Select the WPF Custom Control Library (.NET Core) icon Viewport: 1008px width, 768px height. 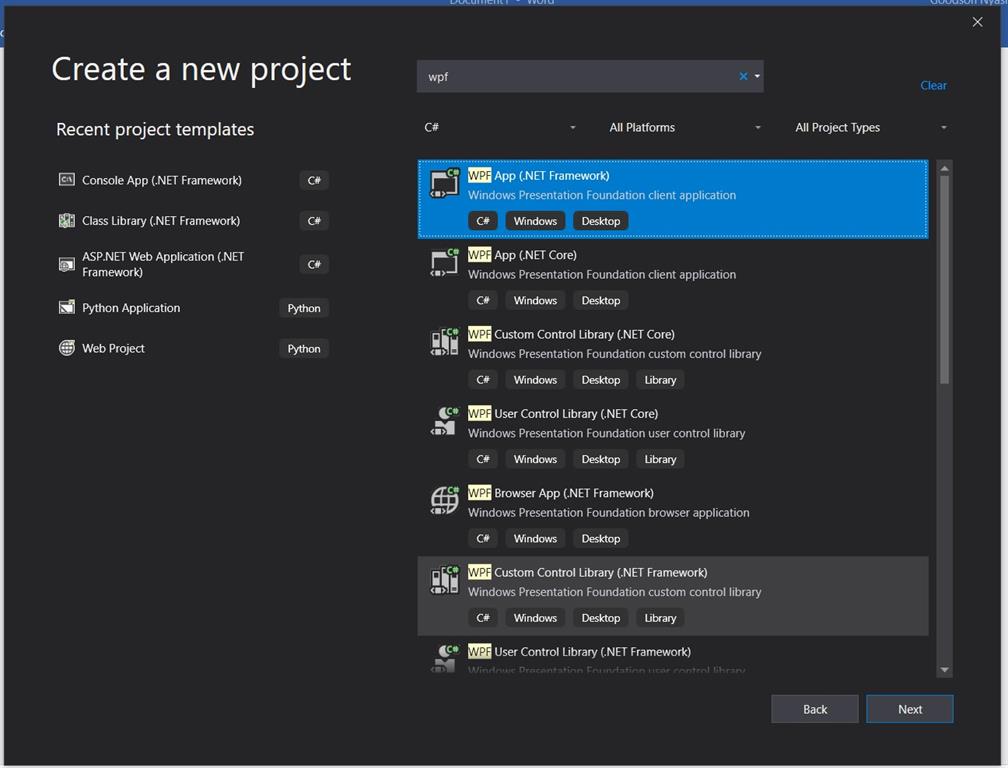[443, 341]
